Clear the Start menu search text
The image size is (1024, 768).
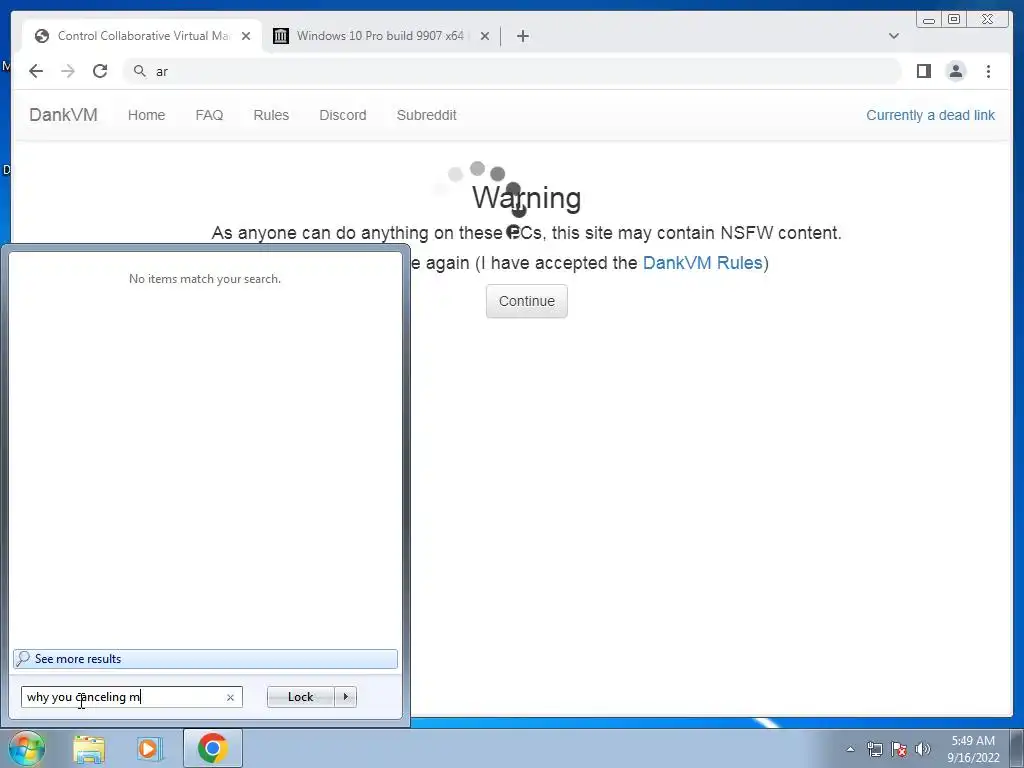tap(230, 697)
